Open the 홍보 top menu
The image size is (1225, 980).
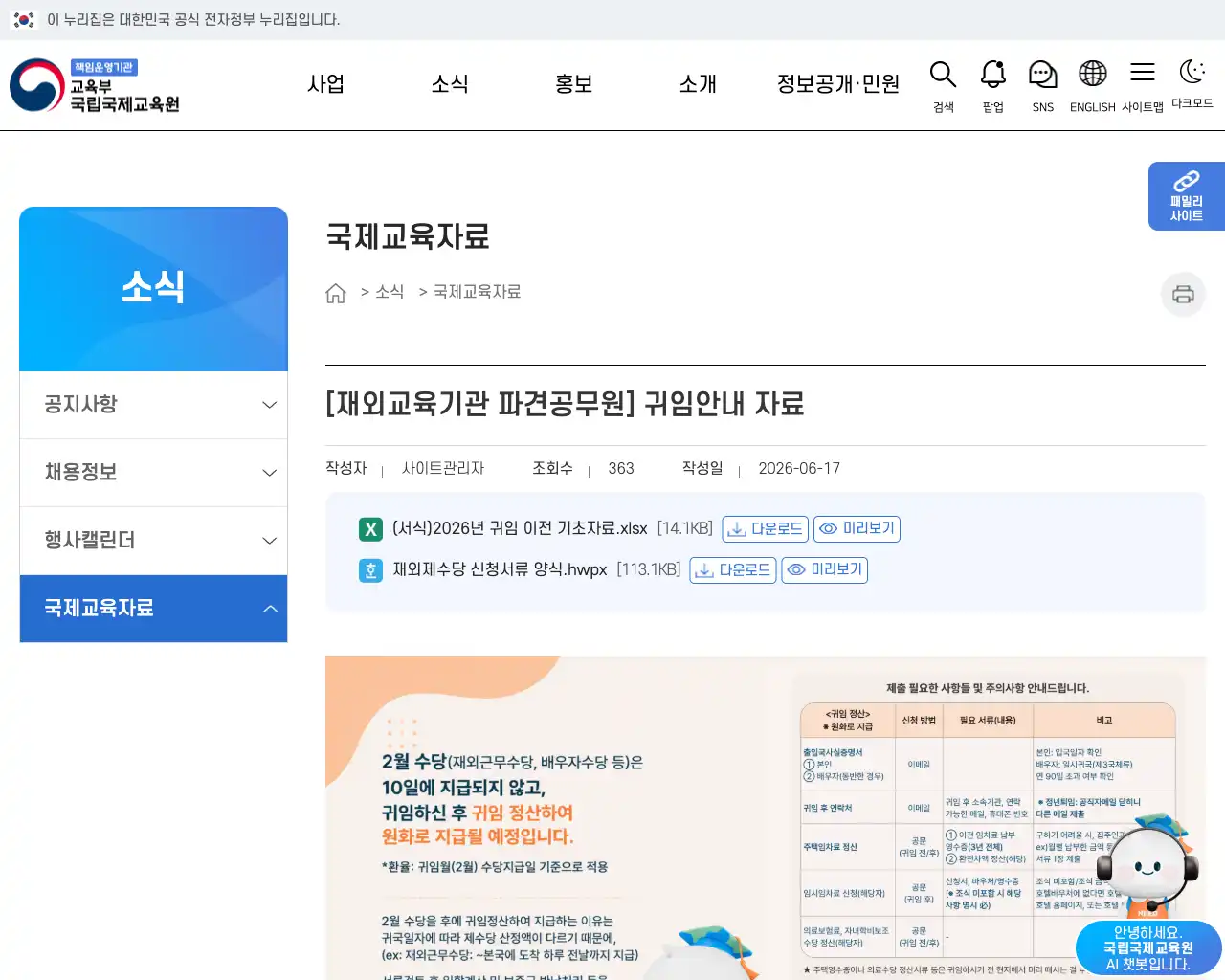(574, 84)
